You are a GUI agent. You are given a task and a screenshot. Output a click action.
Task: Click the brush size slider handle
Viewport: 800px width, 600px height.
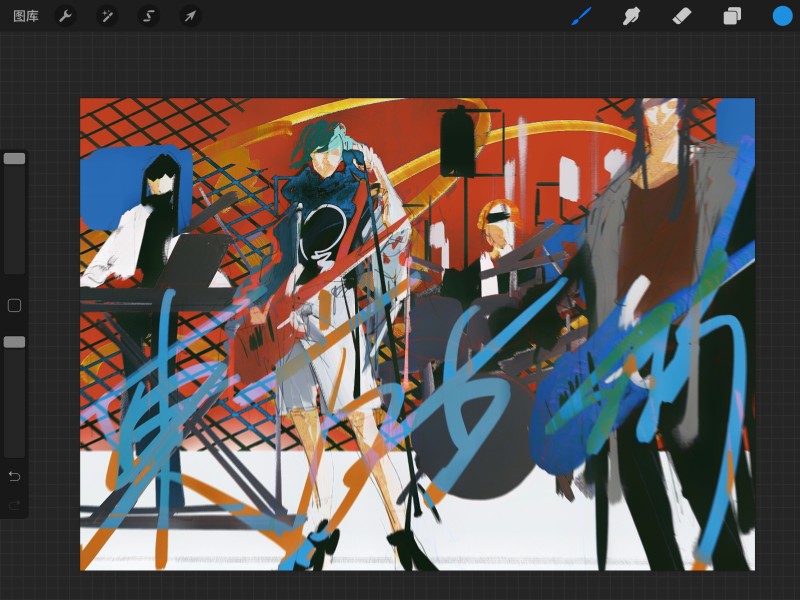click(x=14, y=159)
